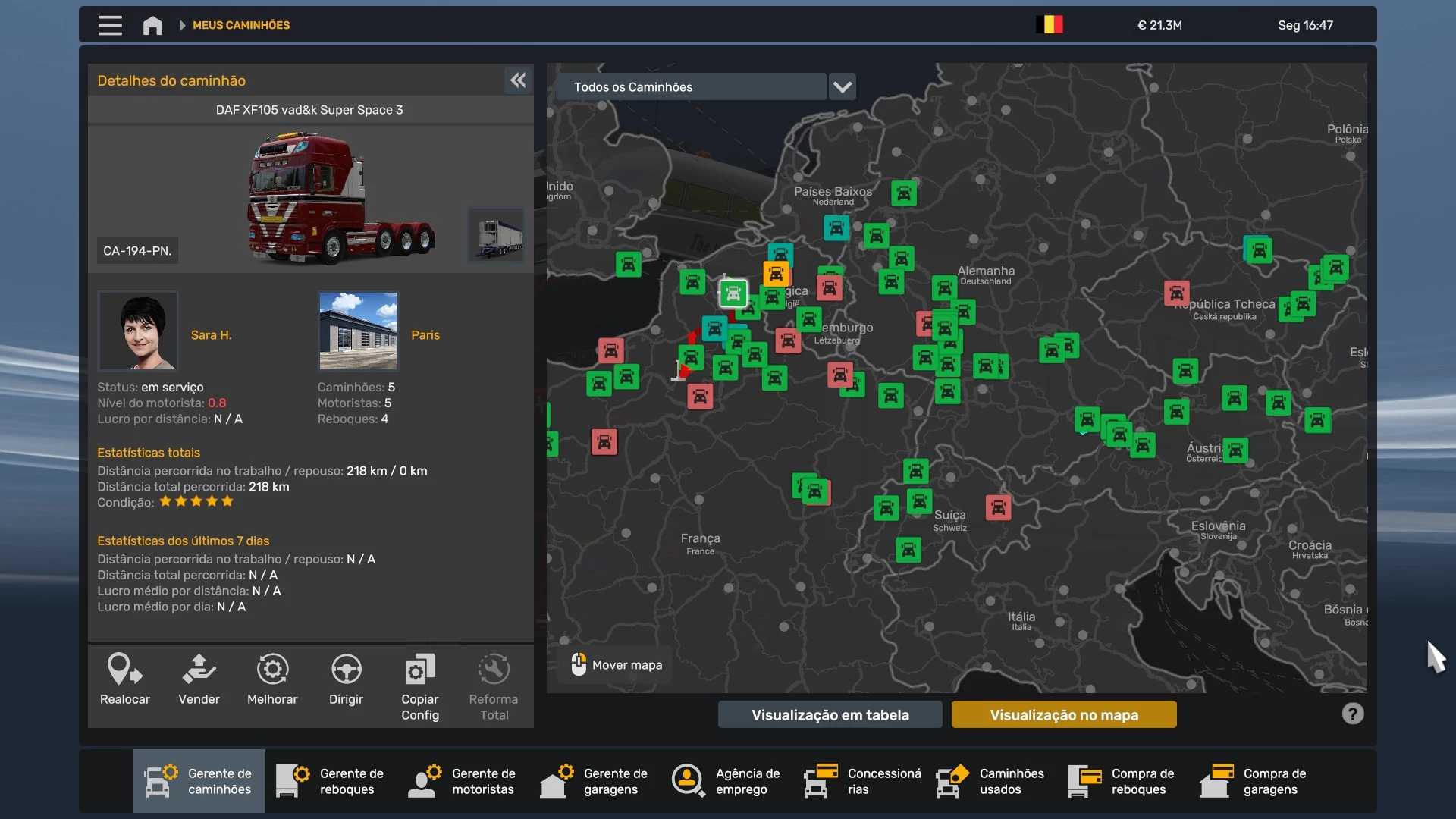Open the hamburger menu icon
1456x819 pixels.
(x=111, y=25)
